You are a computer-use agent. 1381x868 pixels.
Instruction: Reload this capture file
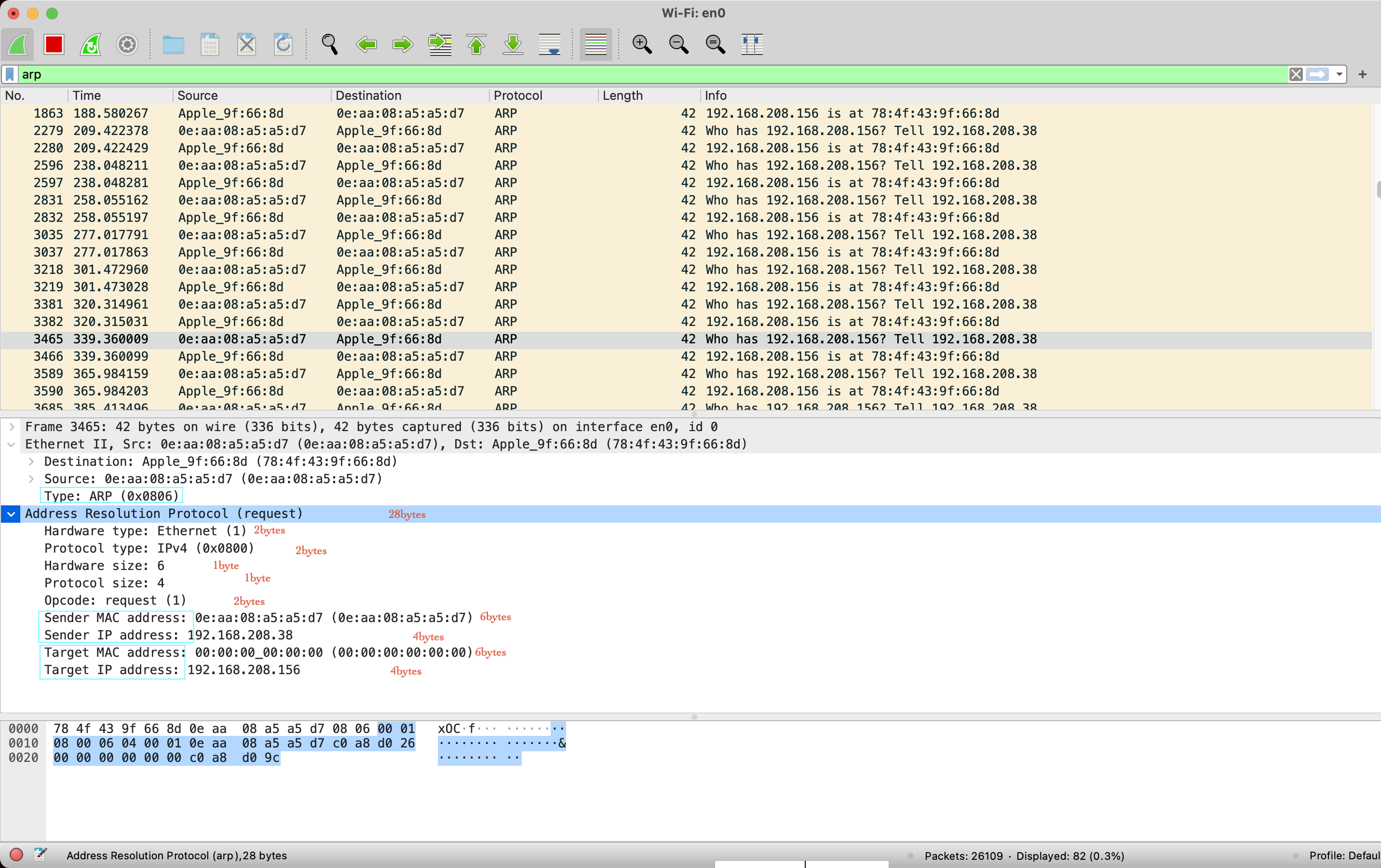tap(284, 44)
